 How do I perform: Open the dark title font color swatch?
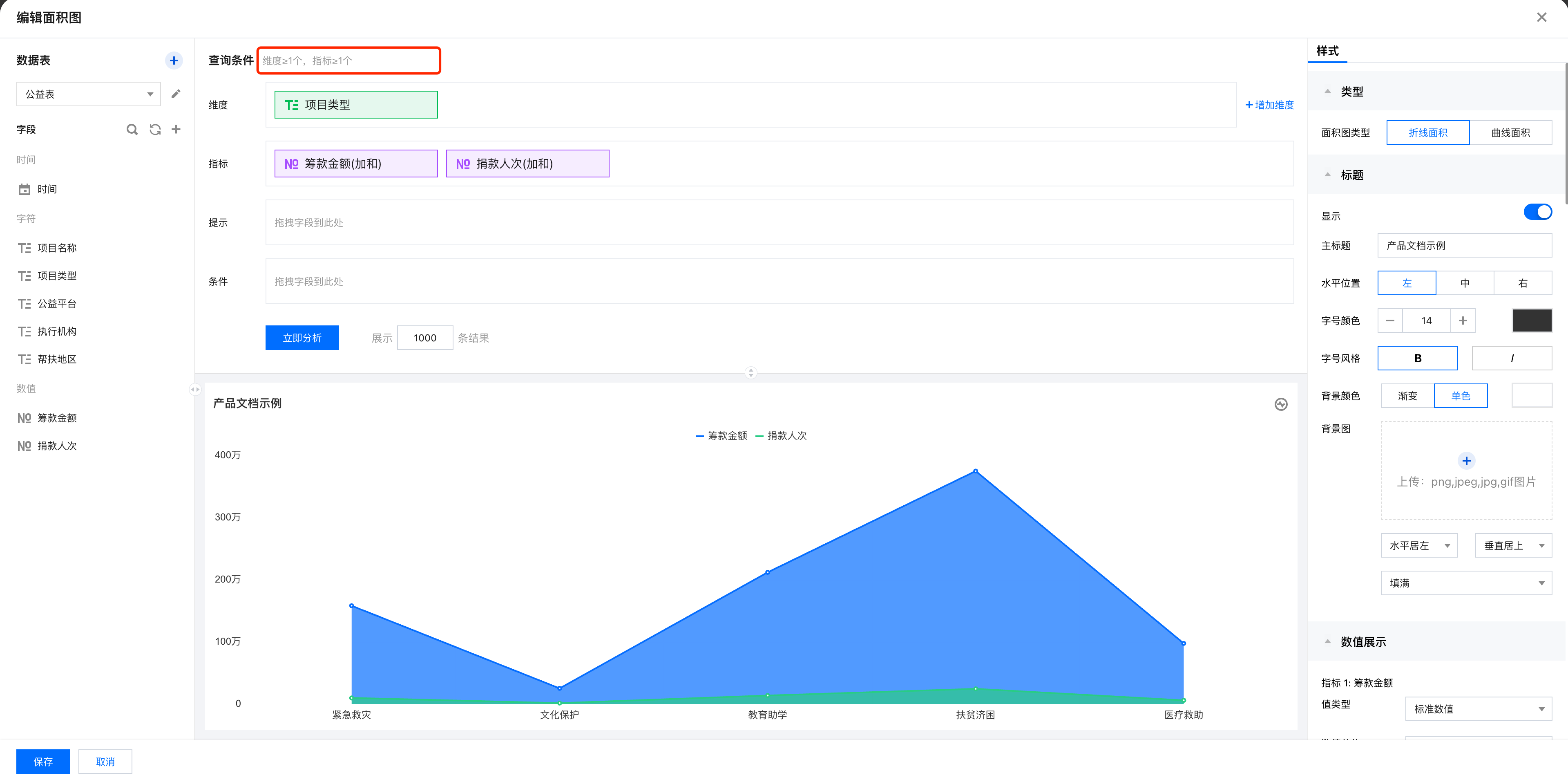click(x=1532, y=321)
